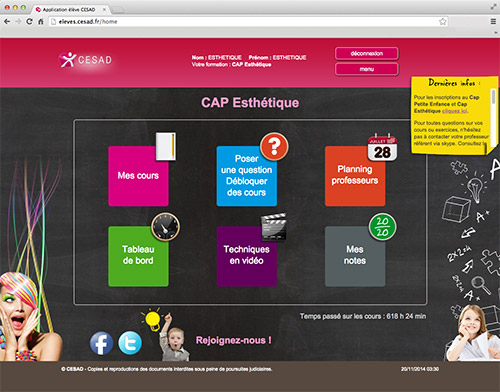Screen dimensions: 500x392
Task: Click the green 20/20 grade badge
Action: pyautogui.click(x=382, y=227)
